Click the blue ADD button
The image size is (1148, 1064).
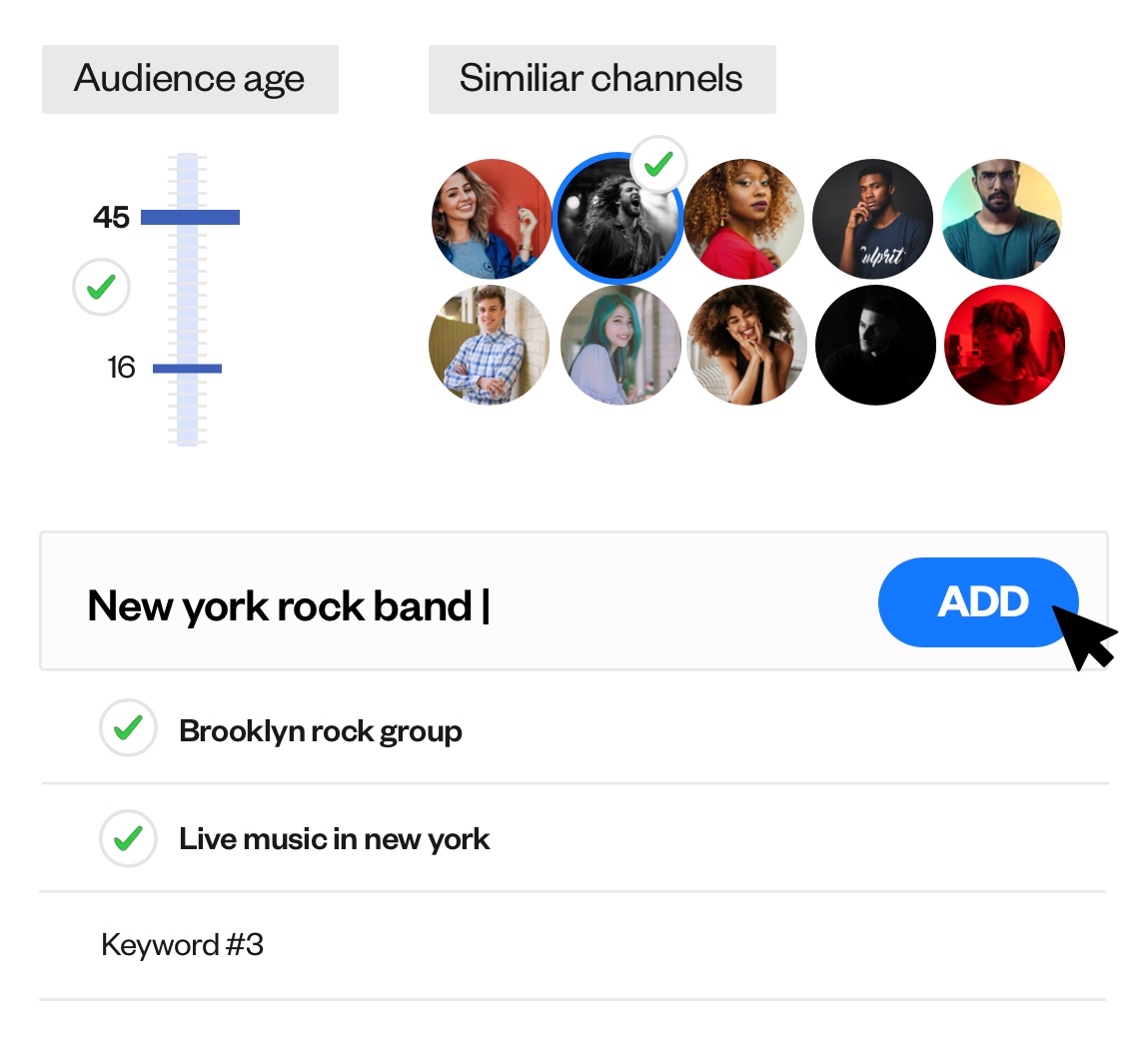pyautogui.click(x=977, y=601)
